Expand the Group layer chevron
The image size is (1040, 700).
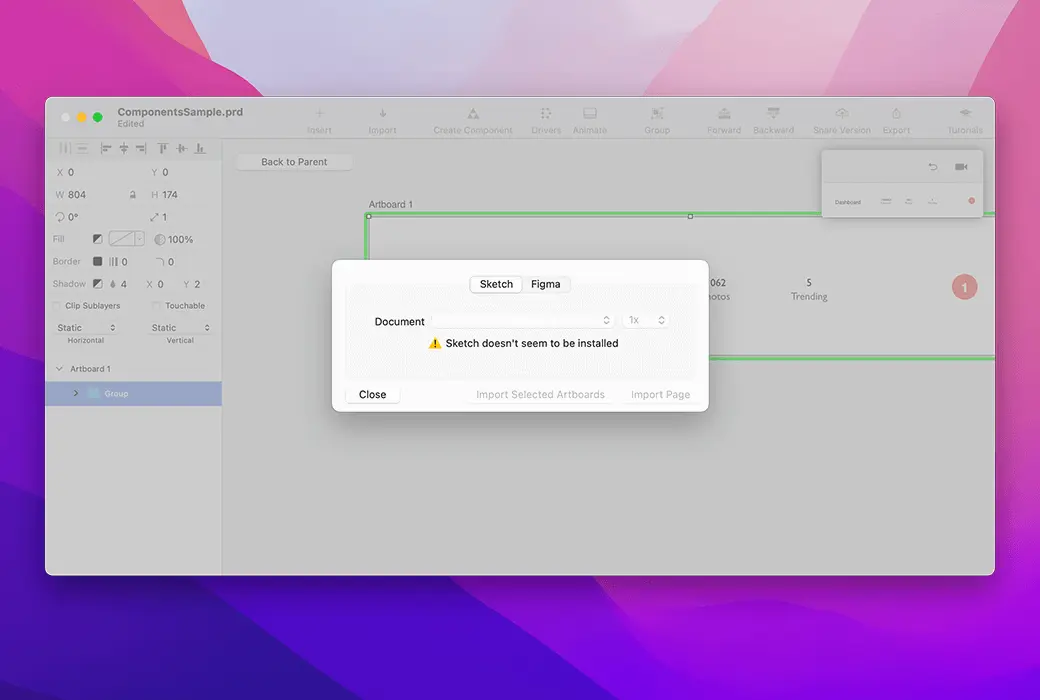76,393
